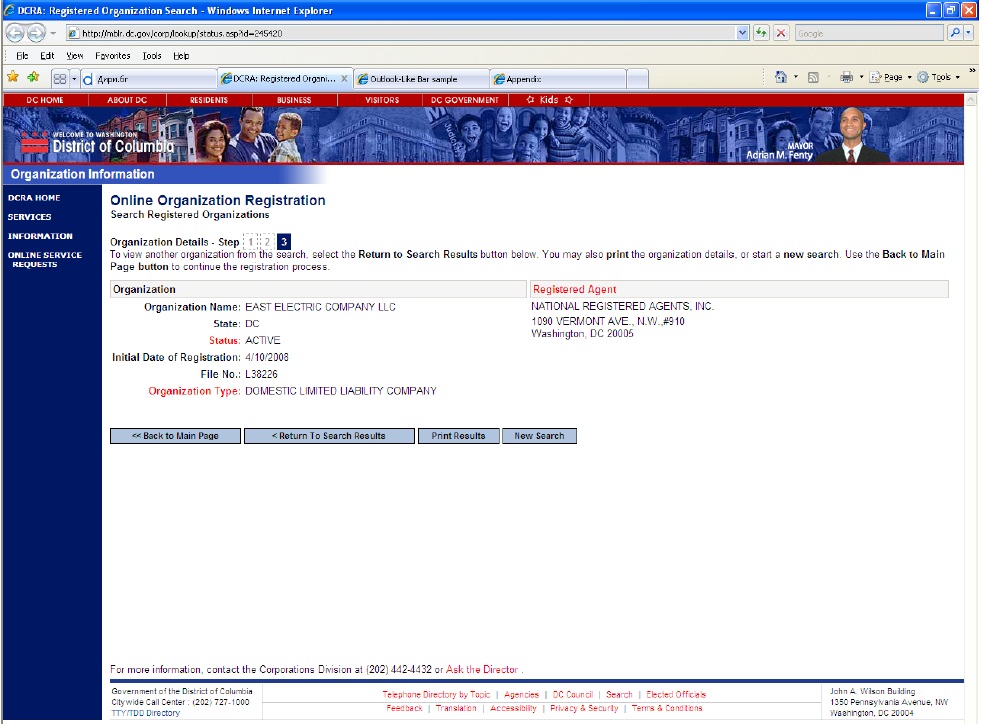
Task: Click the Add to Favorites star-plus icon
Action: [x=33, y=78]
